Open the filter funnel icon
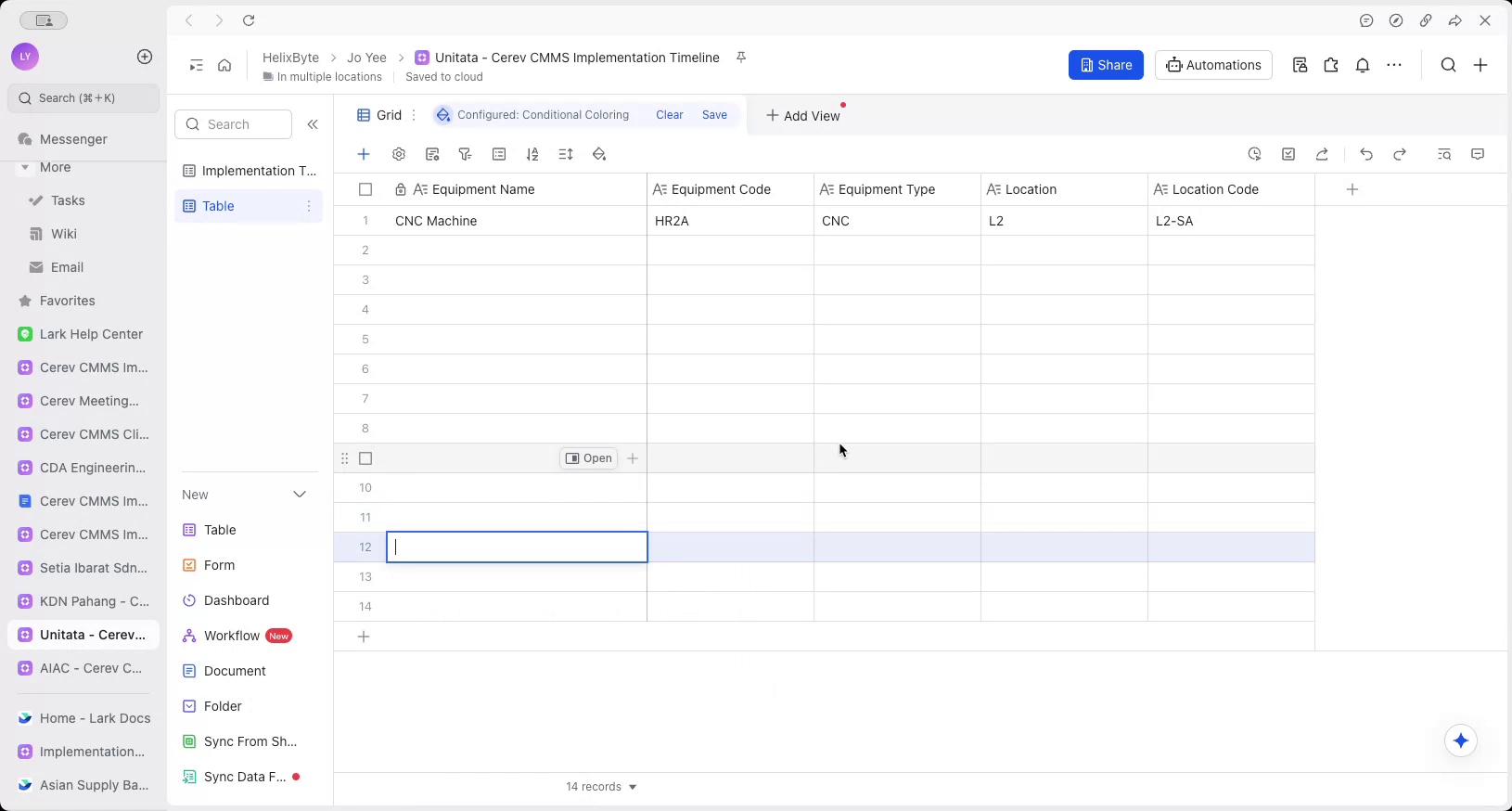This screenshot has height=811, width=1512. coord(466,154)
